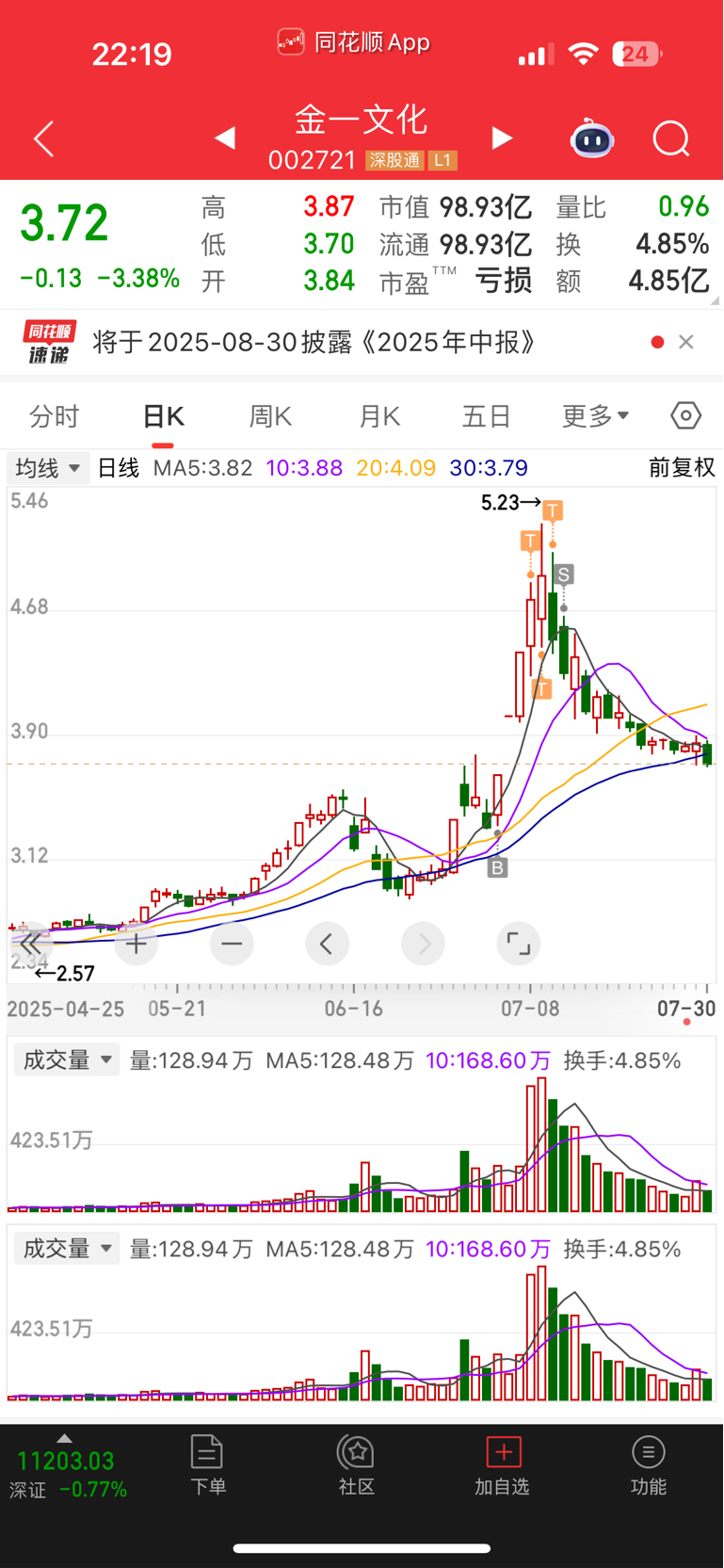Switch to 周K tab

tap(270, 415)
